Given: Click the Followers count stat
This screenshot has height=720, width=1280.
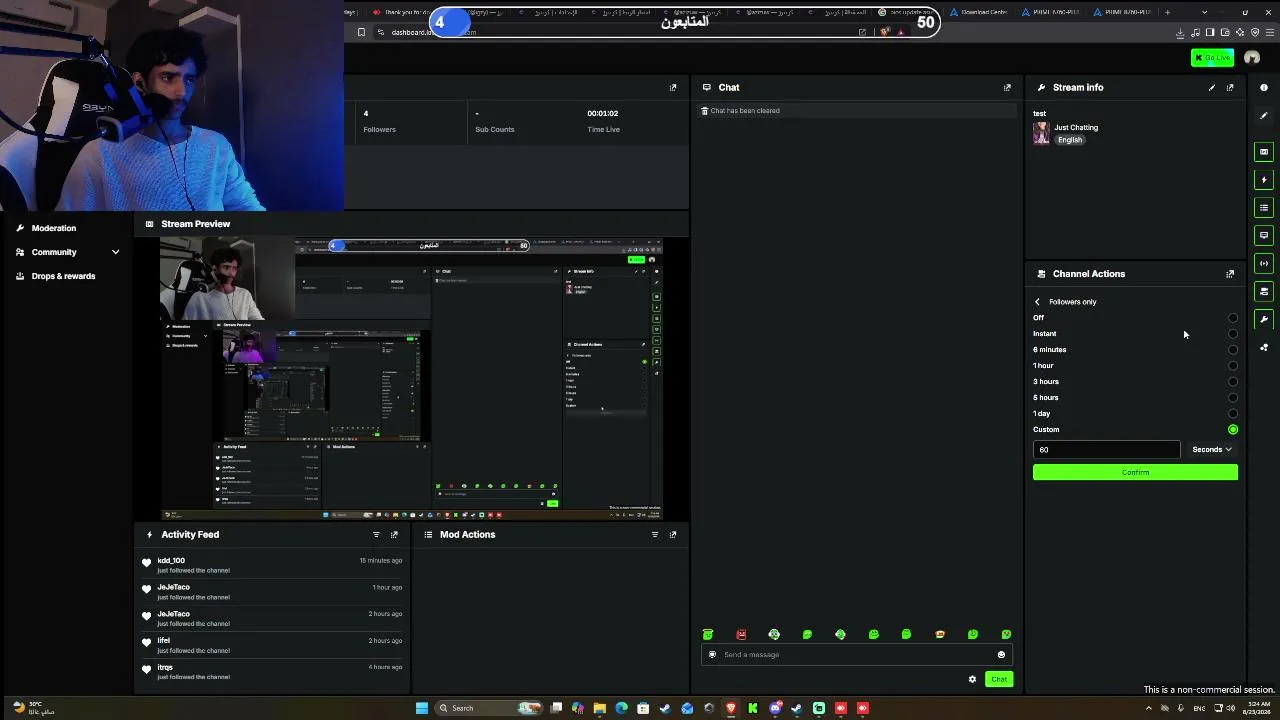Looking at the screenshot, I should tap(380, 121).
